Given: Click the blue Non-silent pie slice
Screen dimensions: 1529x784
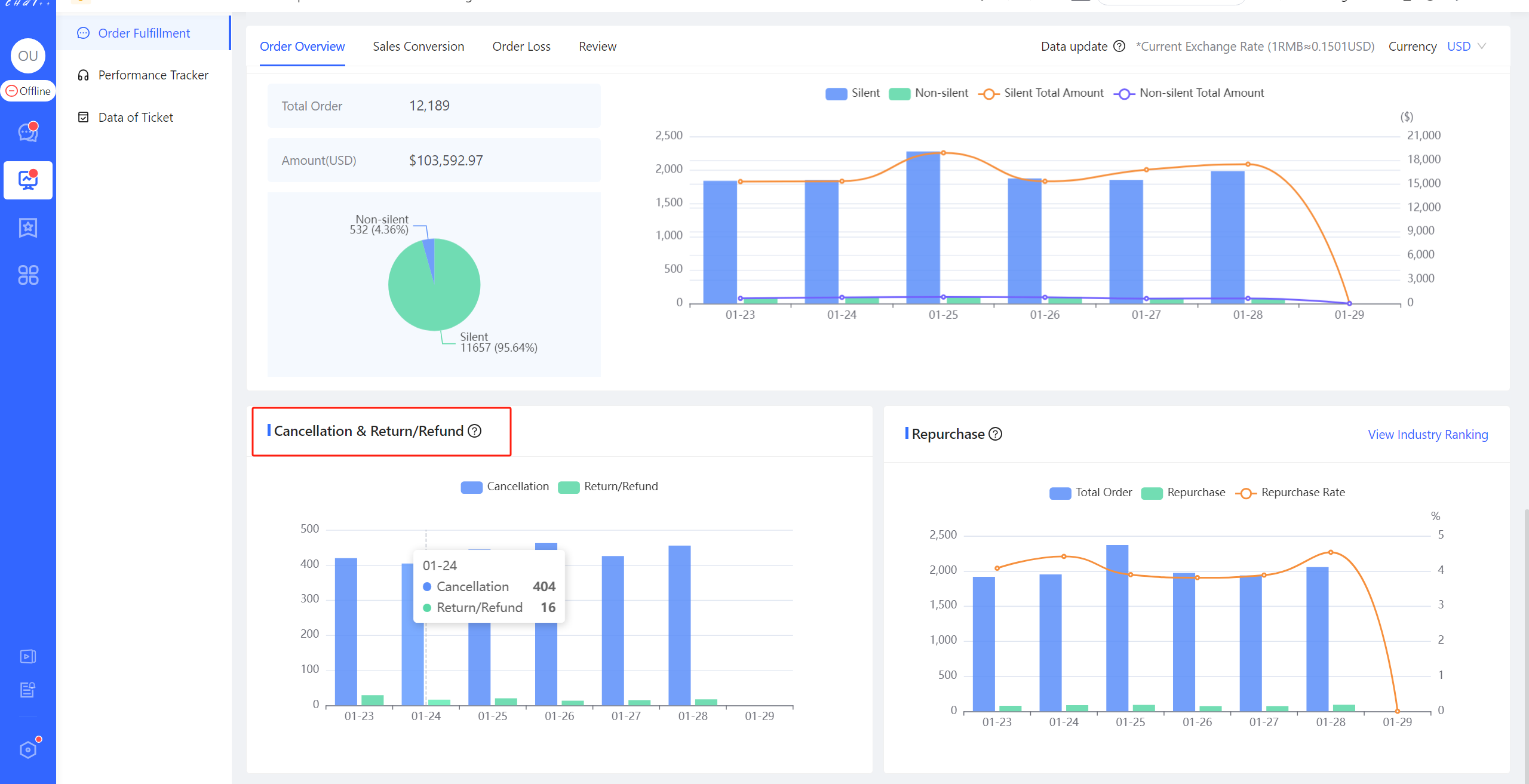Looking at the screenshot, I should (x=429, y=254).
